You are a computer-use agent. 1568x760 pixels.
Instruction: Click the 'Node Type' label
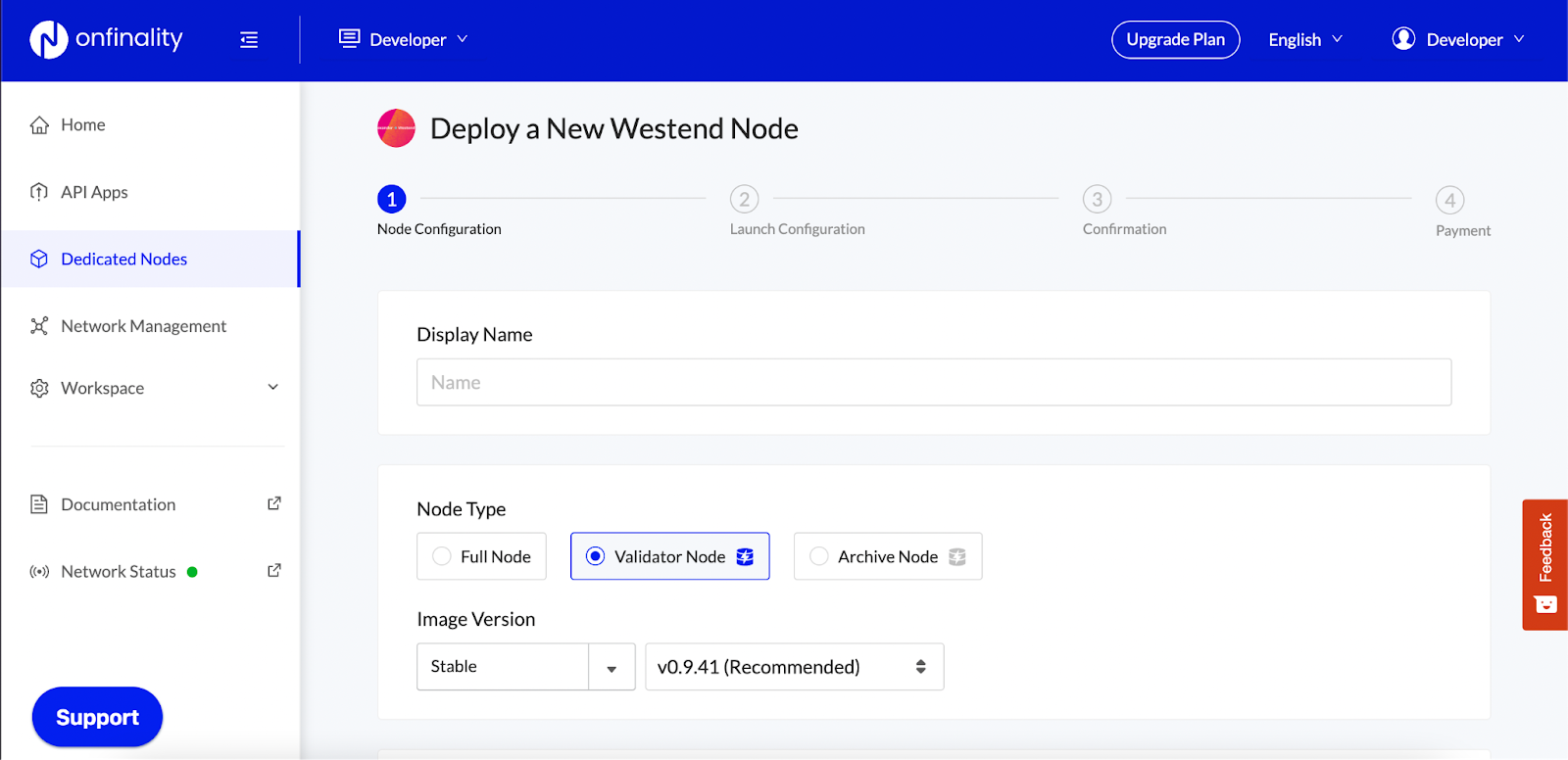click(x=462, y=509)
